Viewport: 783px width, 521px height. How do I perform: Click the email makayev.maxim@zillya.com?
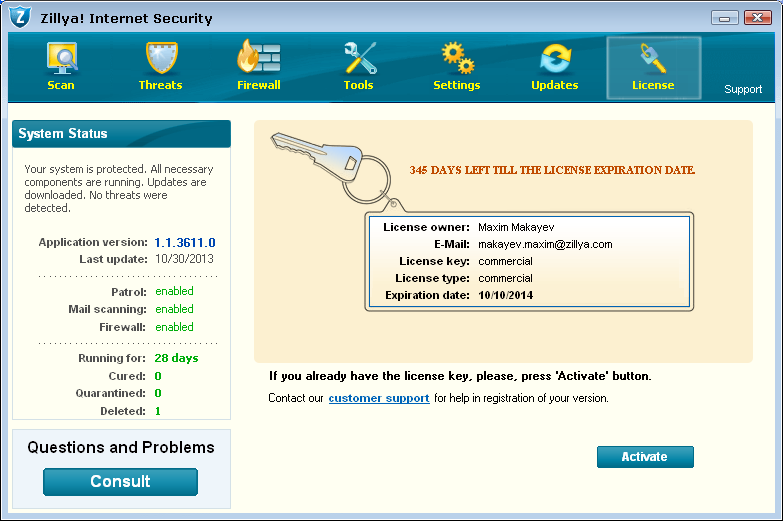(x=545, y=244)
